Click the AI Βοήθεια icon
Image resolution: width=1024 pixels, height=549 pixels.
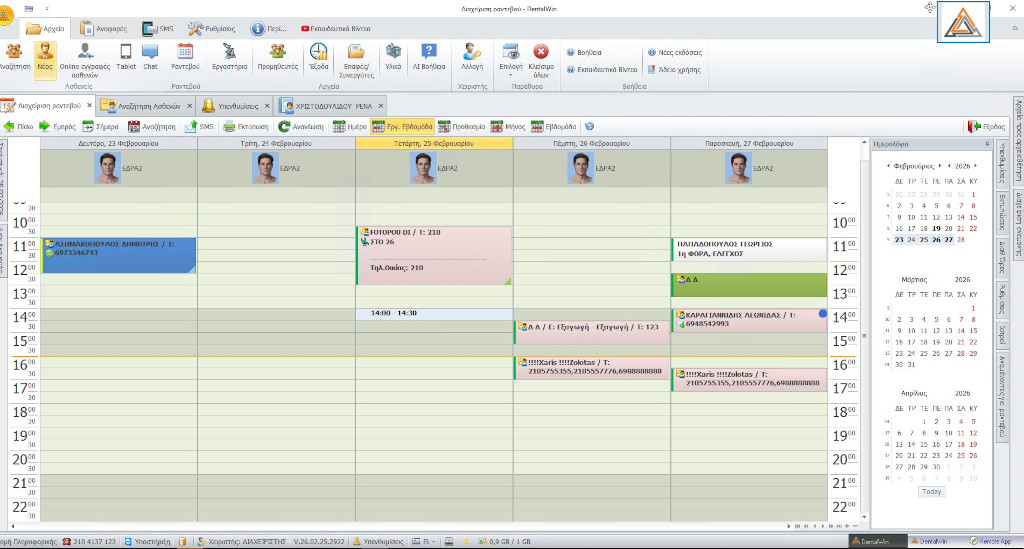tap(428, 57)
